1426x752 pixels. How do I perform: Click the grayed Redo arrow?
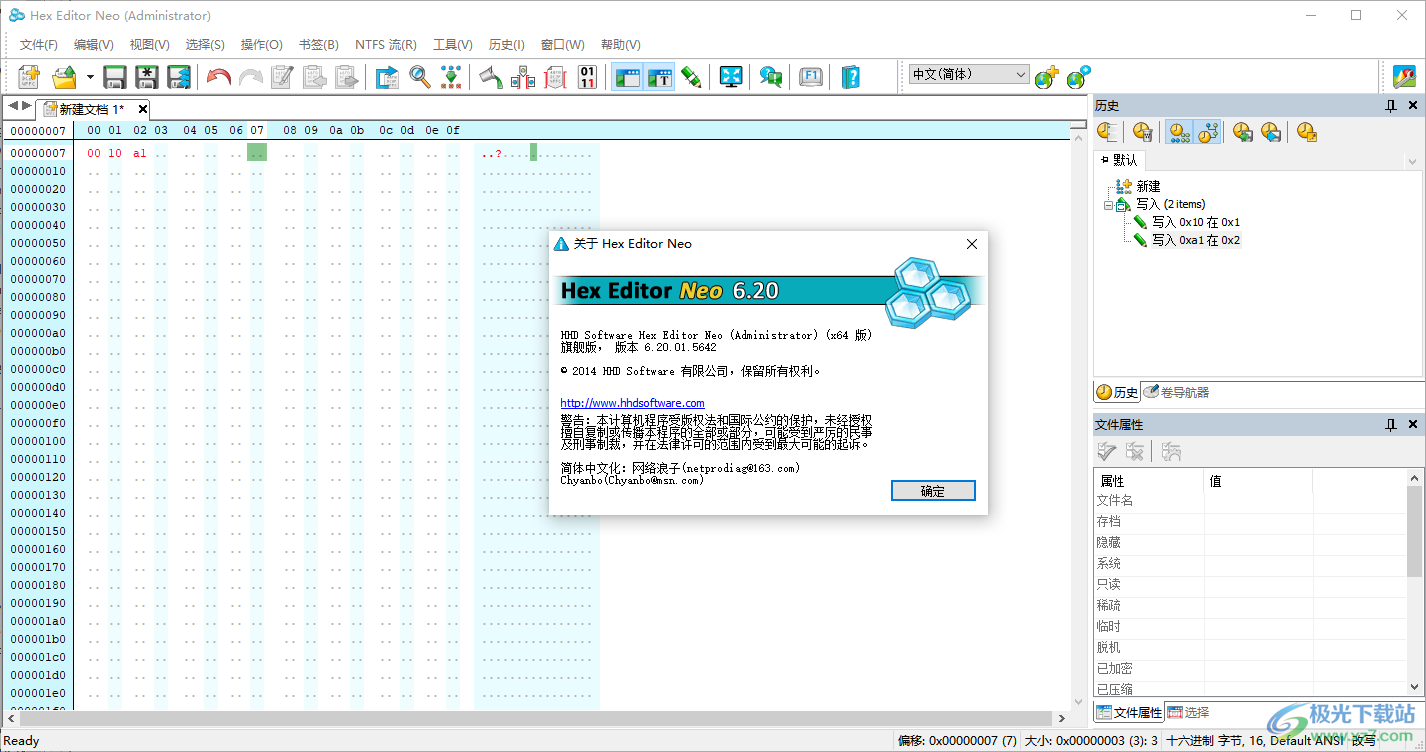click(x=250, y=77)
